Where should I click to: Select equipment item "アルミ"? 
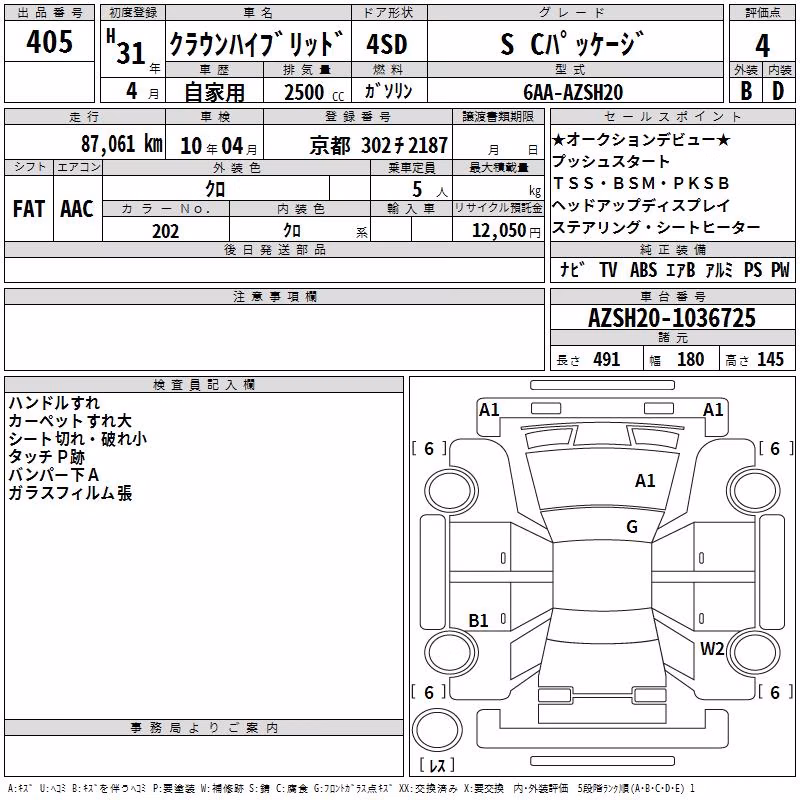[x=719, y=269]
